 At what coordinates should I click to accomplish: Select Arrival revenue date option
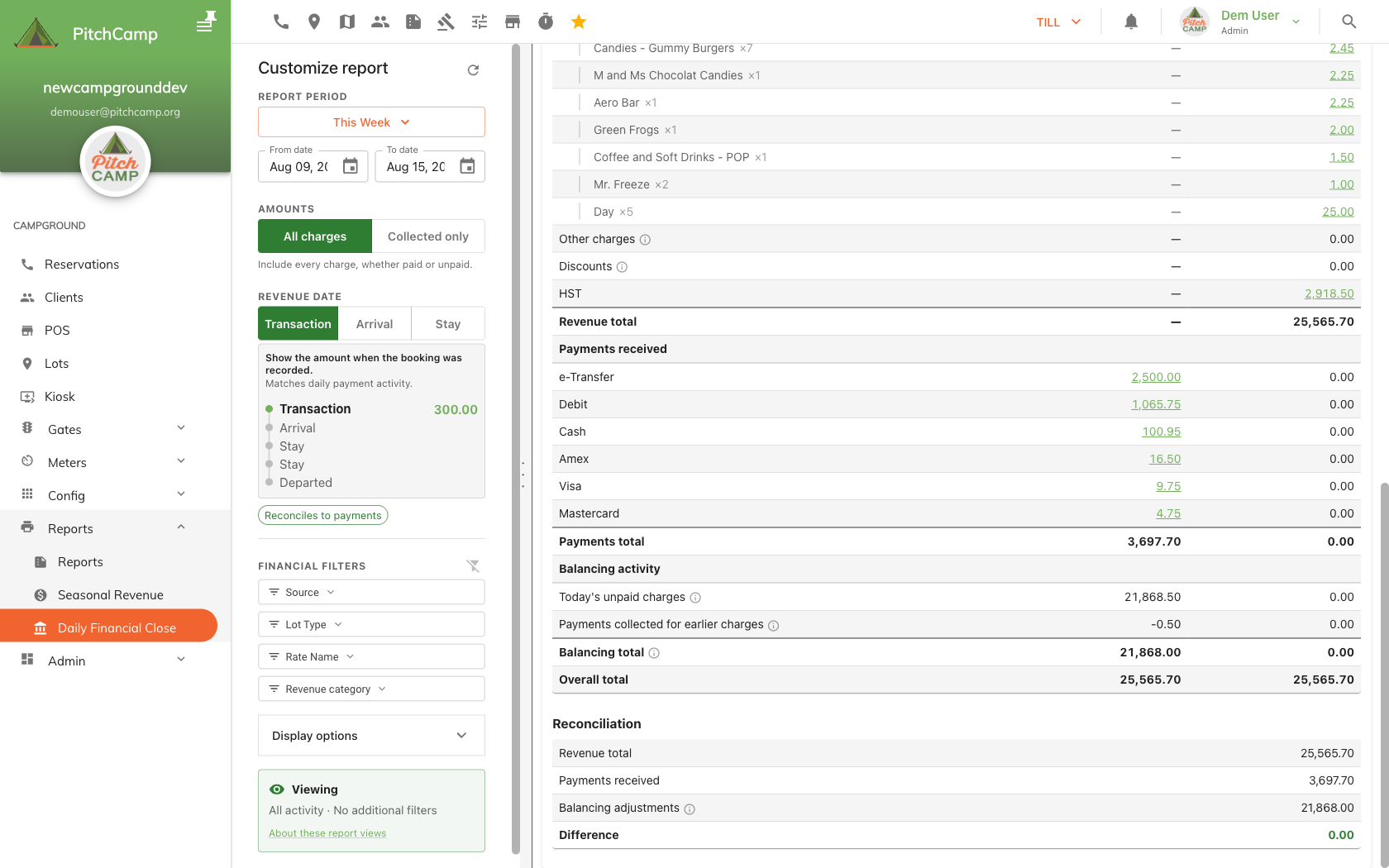coord(375,324)
